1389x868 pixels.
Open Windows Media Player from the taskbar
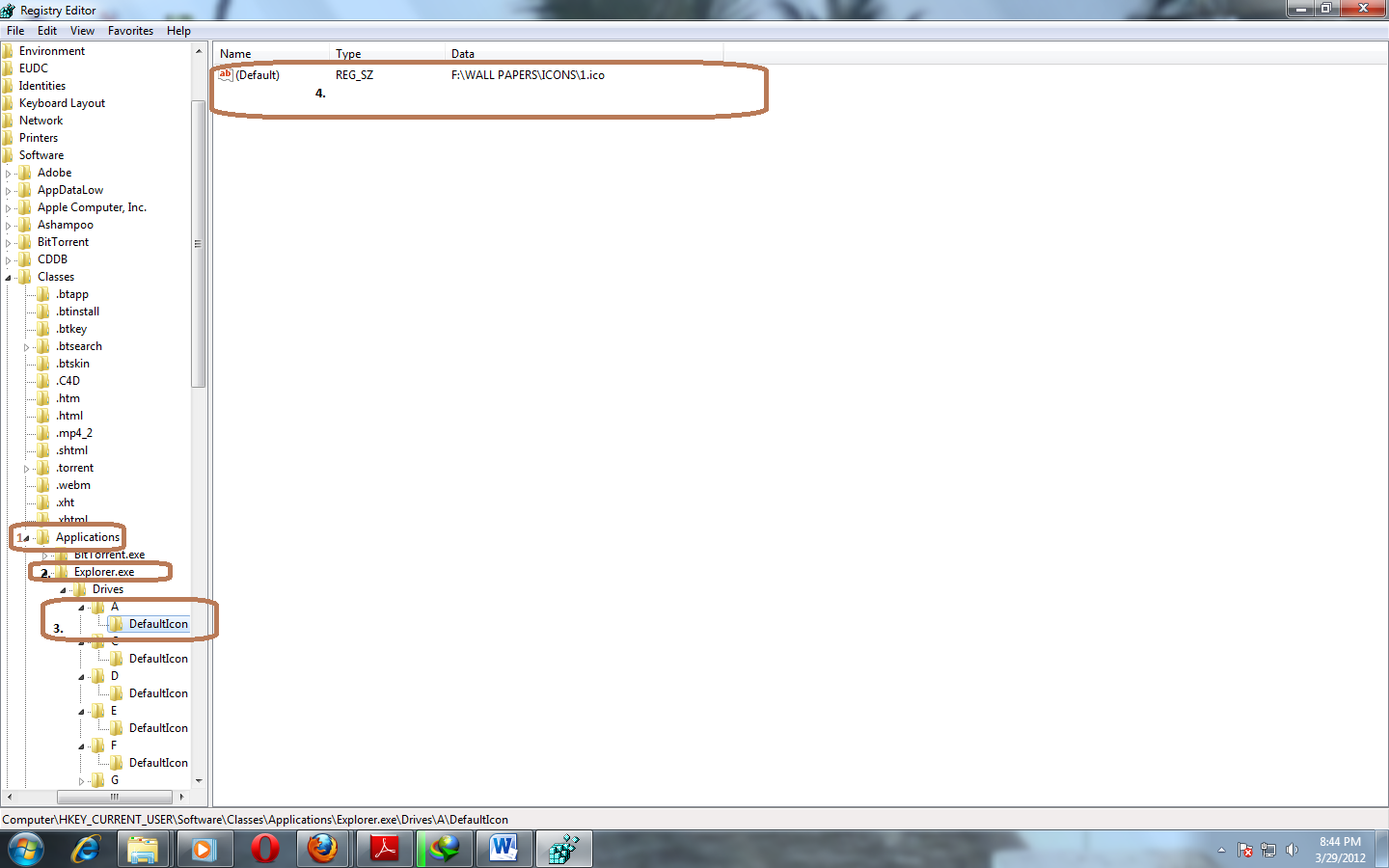[x=204, y=849]
